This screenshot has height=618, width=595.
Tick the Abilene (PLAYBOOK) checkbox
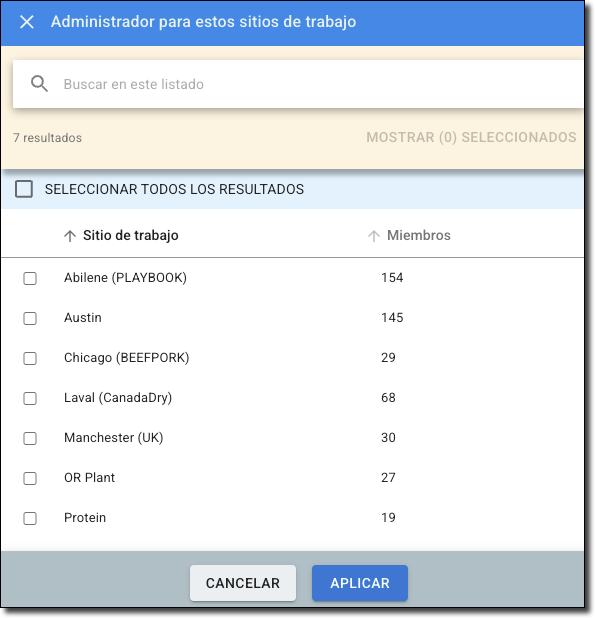click(x=30, y=278)
